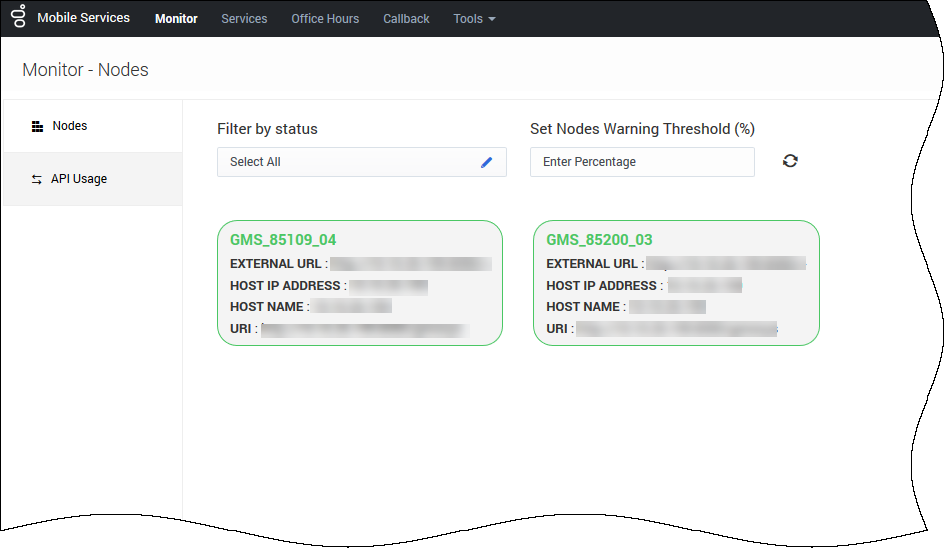Click the Enter Percentage threshold field
Image resolution: width=945 pixels, height=548 pixels.
pyautogui.click(x=642, y=162)
